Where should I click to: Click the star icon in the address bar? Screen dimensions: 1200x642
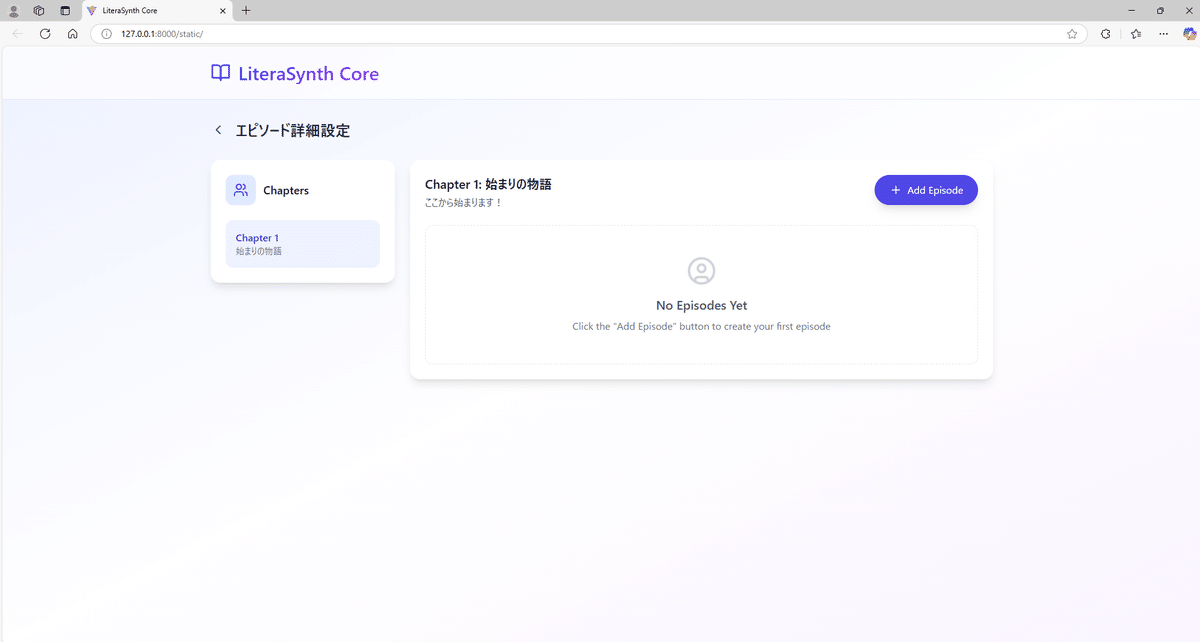pos(1072,33)
